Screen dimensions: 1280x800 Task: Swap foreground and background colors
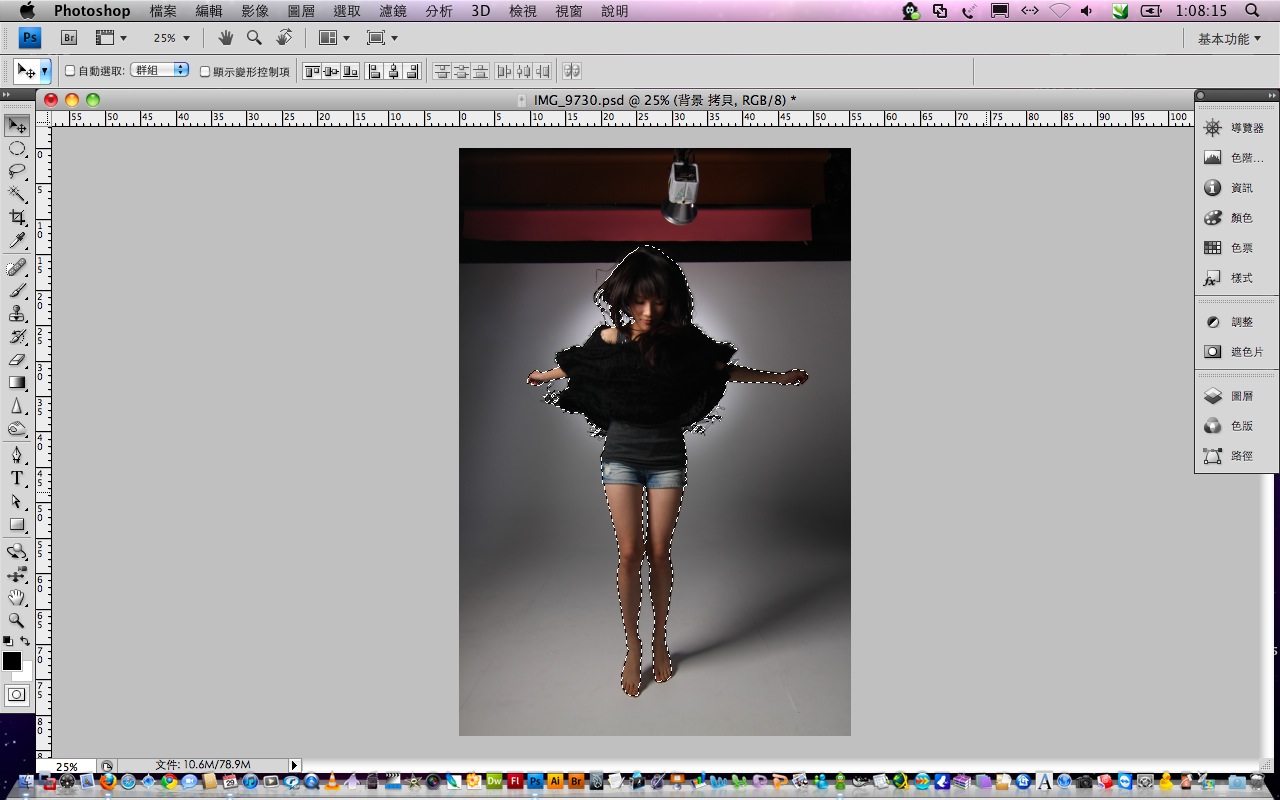coord(25,641)
